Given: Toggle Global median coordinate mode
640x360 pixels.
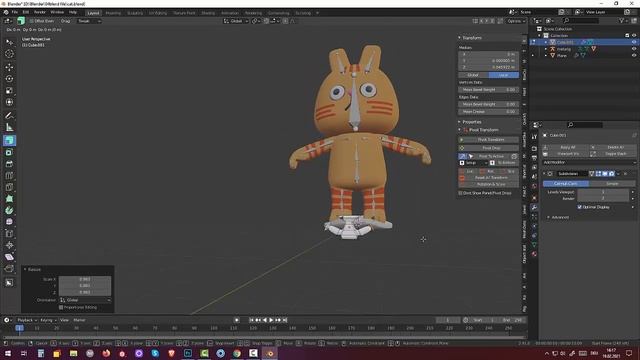Looking at the screenshot, I should [x=473, y=75].
